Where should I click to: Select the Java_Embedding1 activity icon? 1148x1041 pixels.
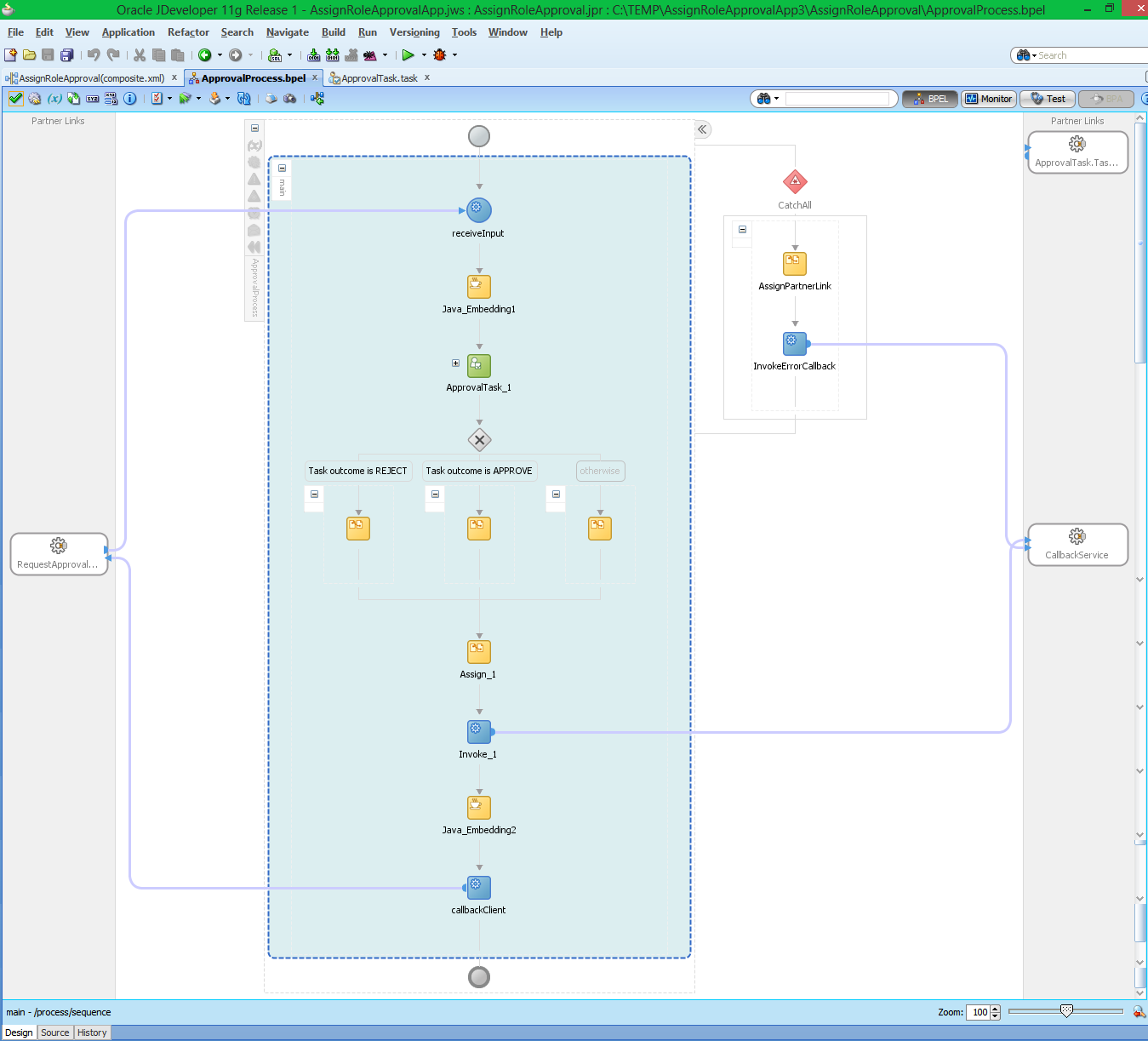(479, 286)
